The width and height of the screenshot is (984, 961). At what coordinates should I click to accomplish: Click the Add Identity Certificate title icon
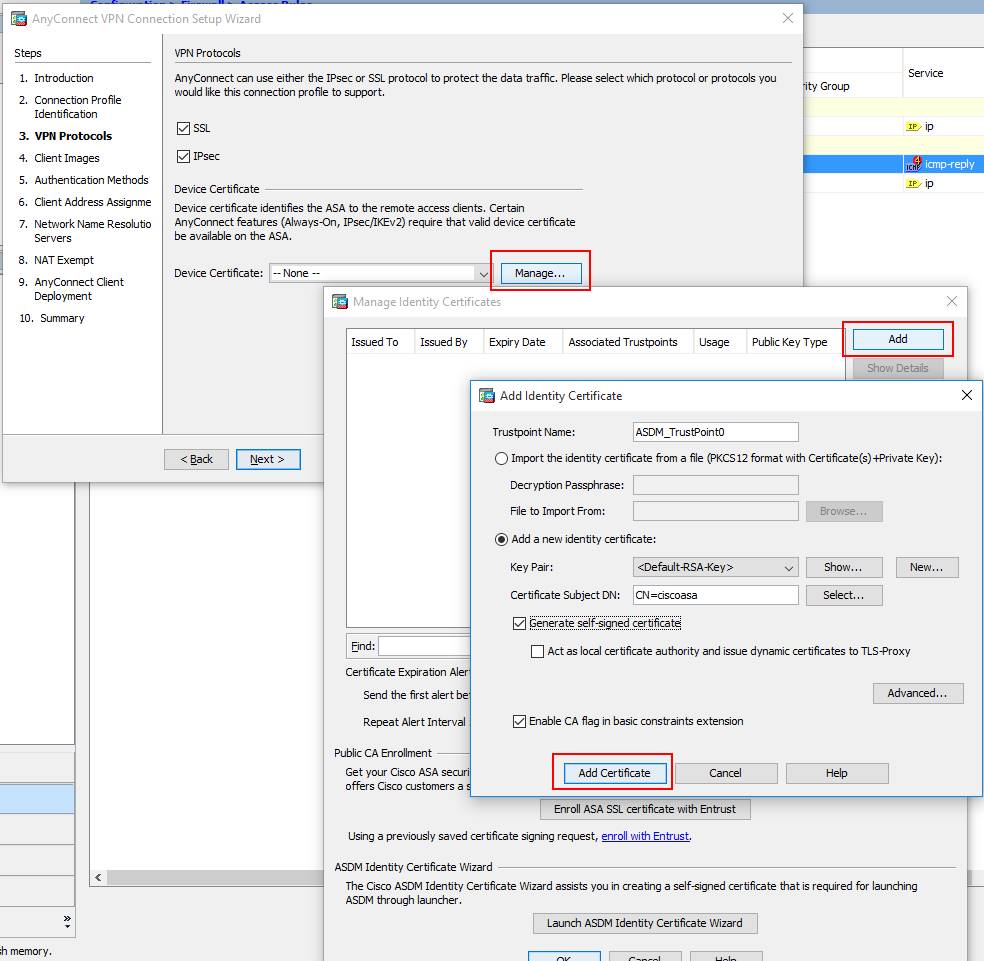tap(487, 395)
